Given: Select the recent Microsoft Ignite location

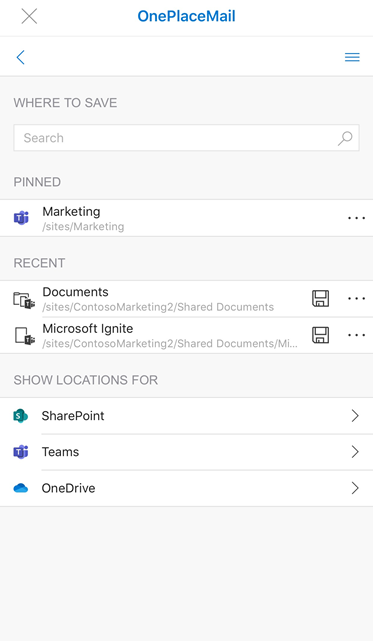Looking at the screenshot, I should click(x=186, y=335).
